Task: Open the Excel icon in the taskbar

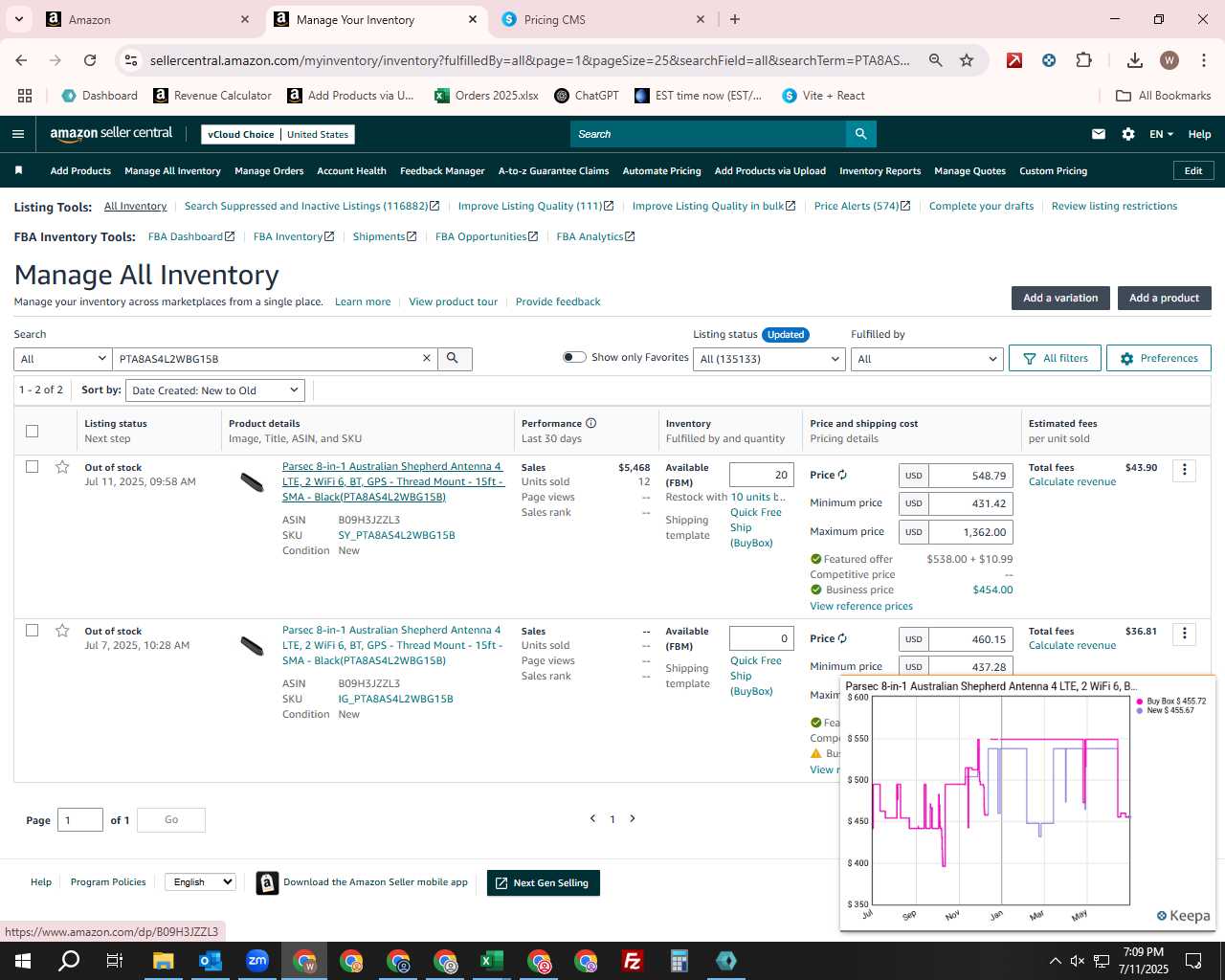Action: point(492,961)
